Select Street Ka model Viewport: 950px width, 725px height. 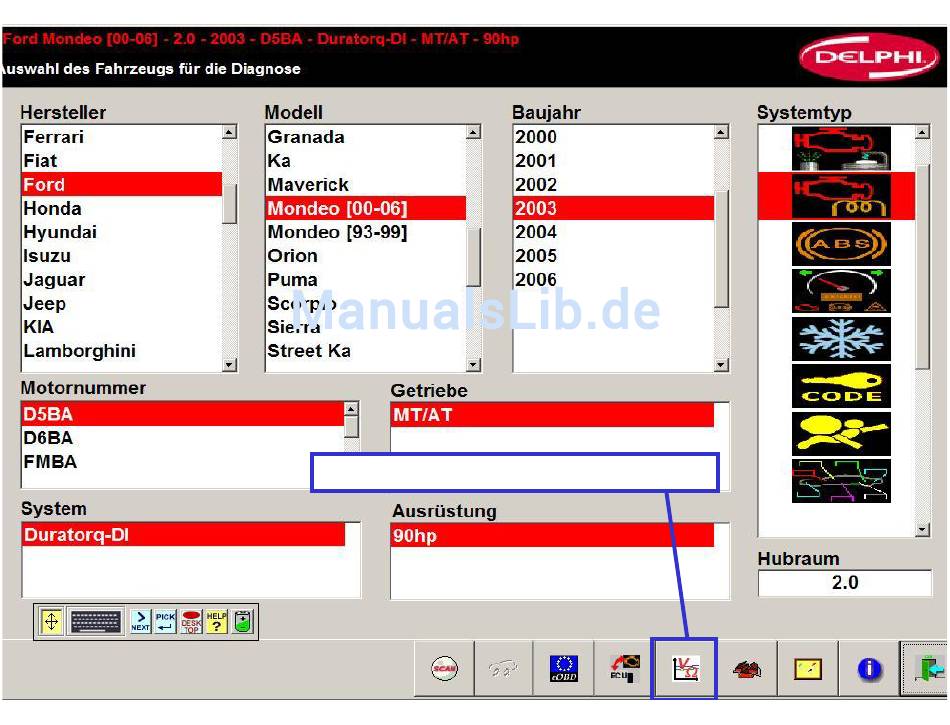[366, 351]
